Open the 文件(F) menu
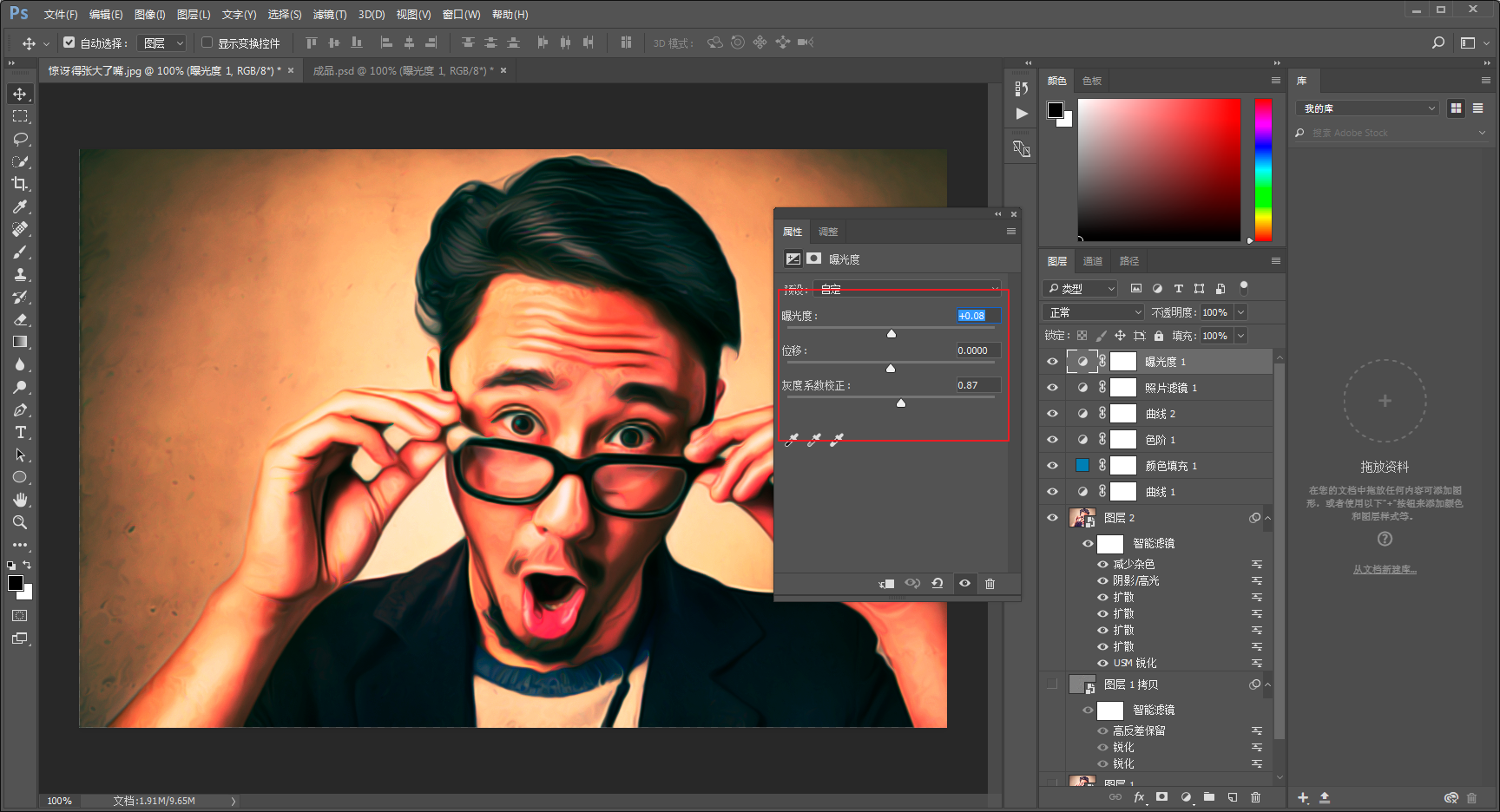This screenshot has height=812, width=1500. click(61, 15)
